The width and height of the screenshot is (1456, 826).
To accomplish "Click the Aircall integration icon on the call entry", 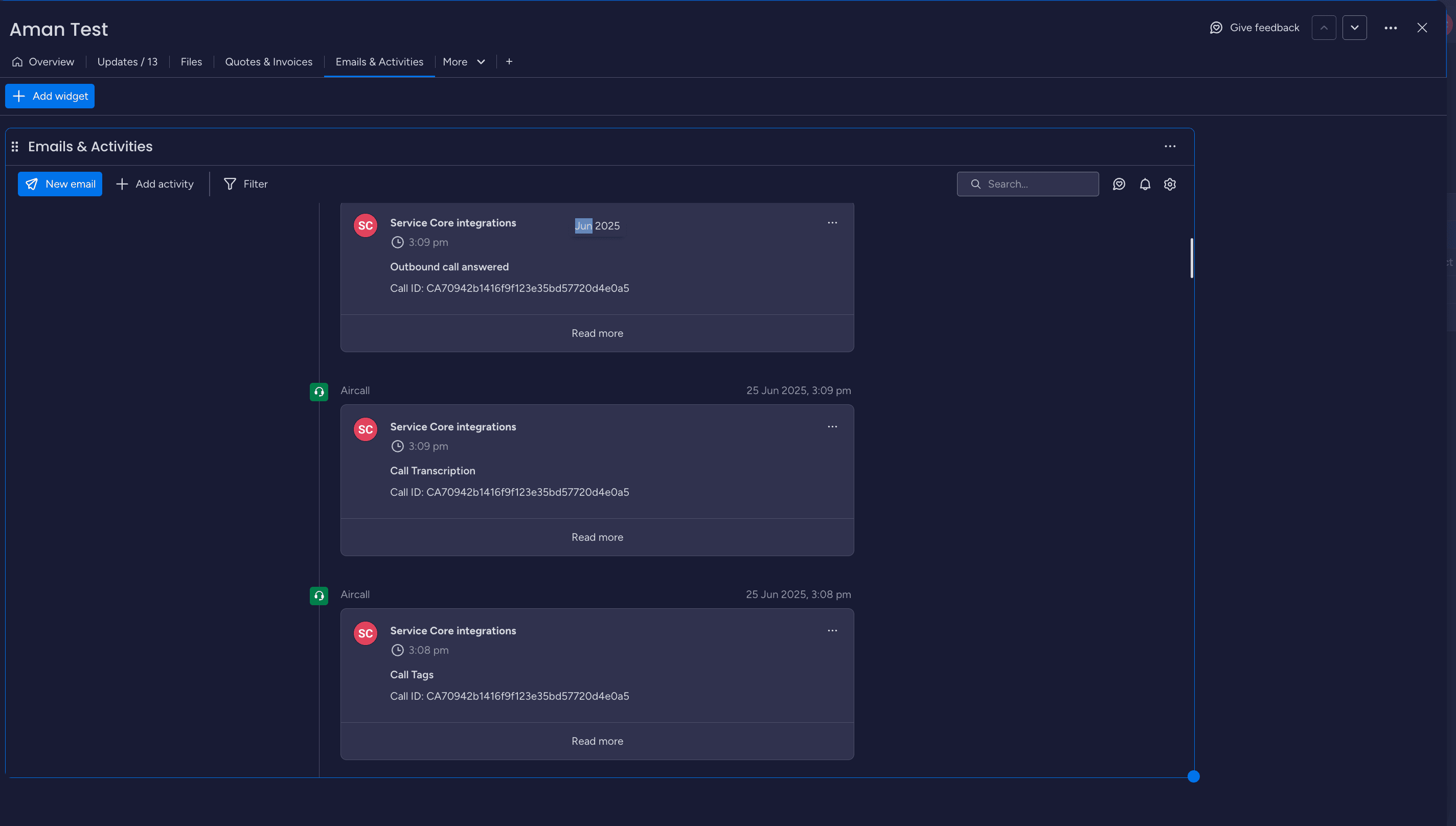I will click(x=318, y=392).
